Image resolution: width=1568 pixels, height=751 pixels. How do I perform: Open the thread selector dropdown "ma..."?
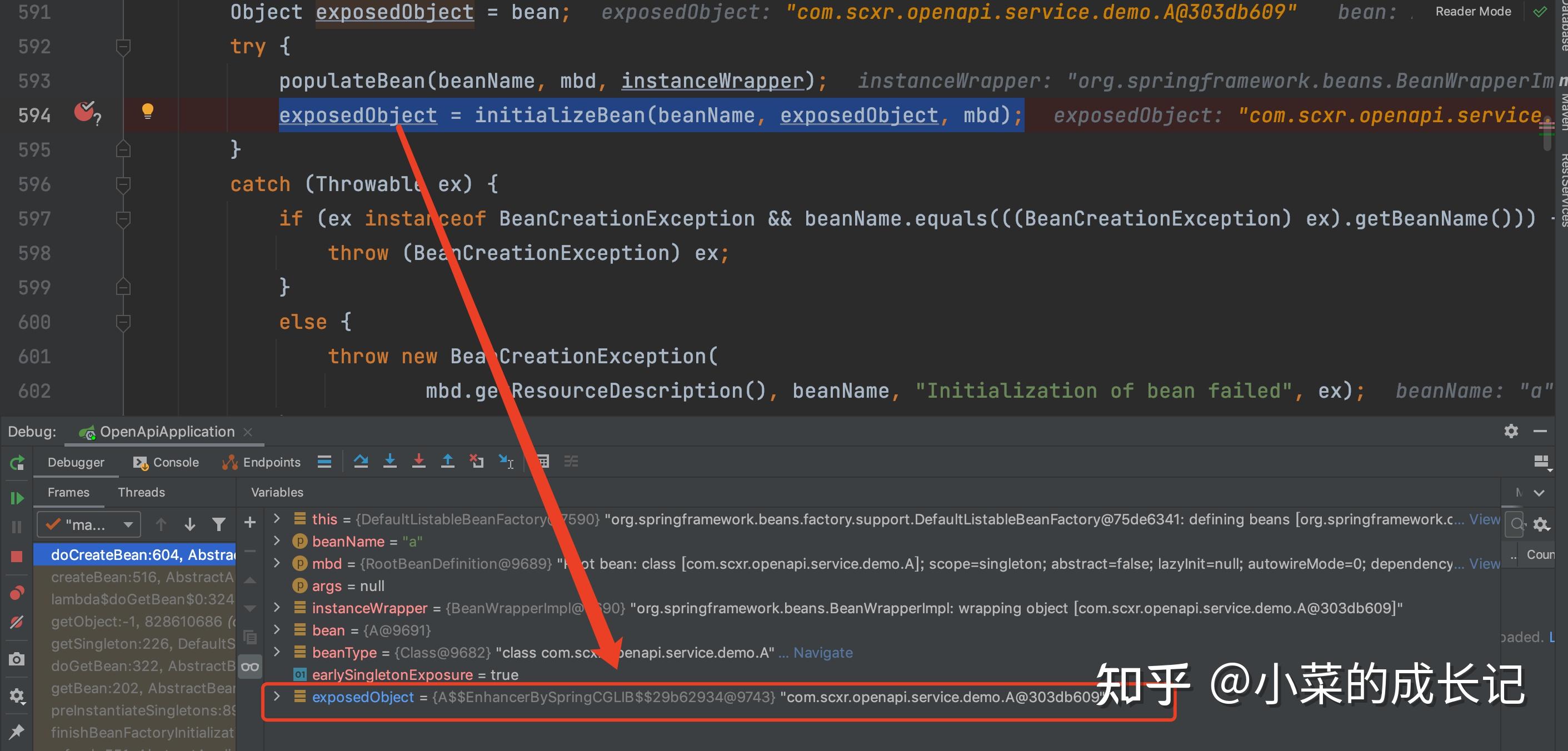tap(89, 524)
